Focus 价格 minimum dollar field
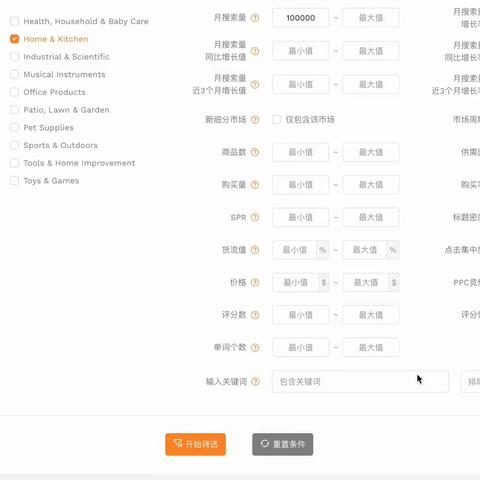The image size is (480, 480). [x=295, y=282]
